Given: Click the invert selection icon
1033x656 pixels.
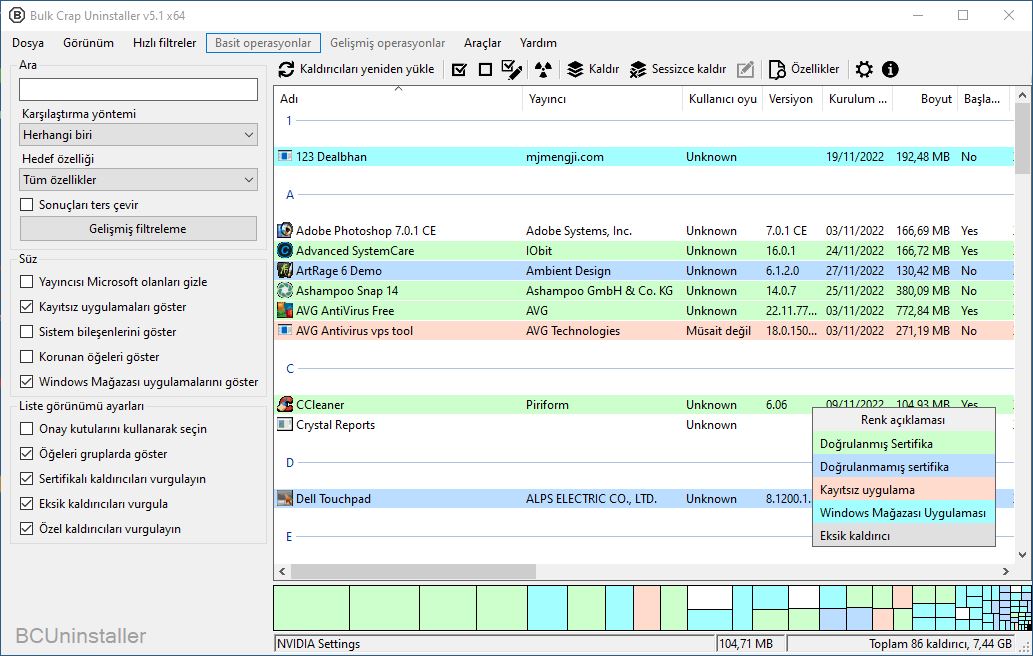Looking at the screenshot, I should pos(511,69).
